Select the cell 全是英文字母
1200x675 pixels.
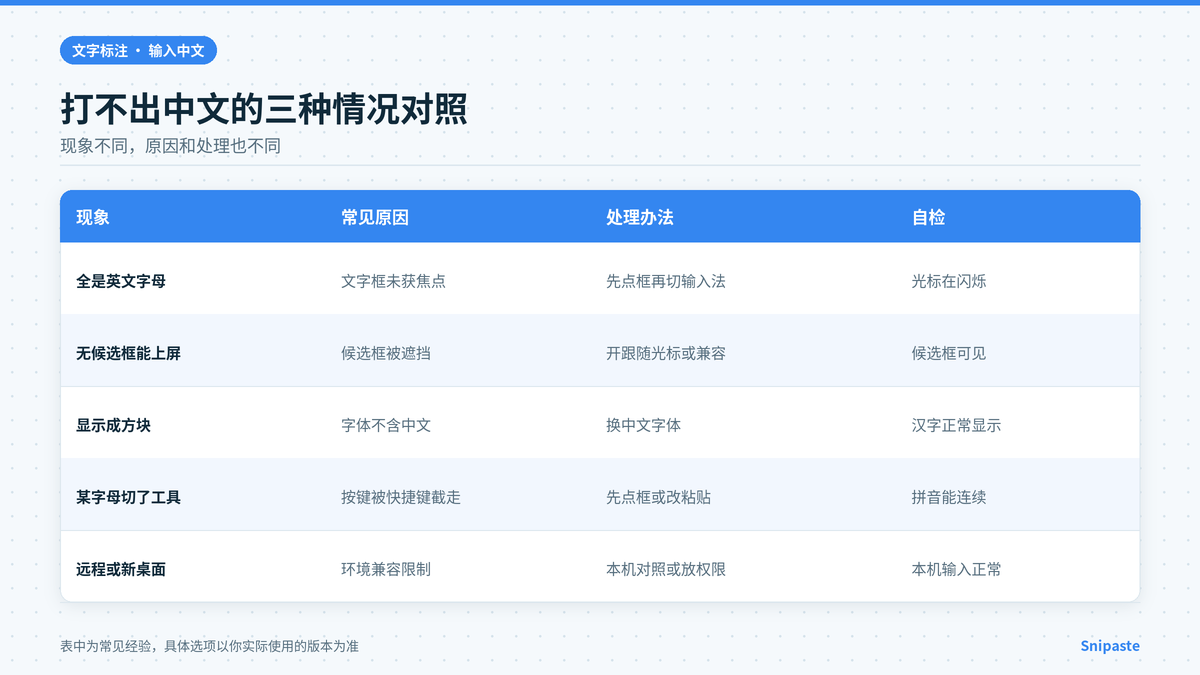click(x=121, y=281)
